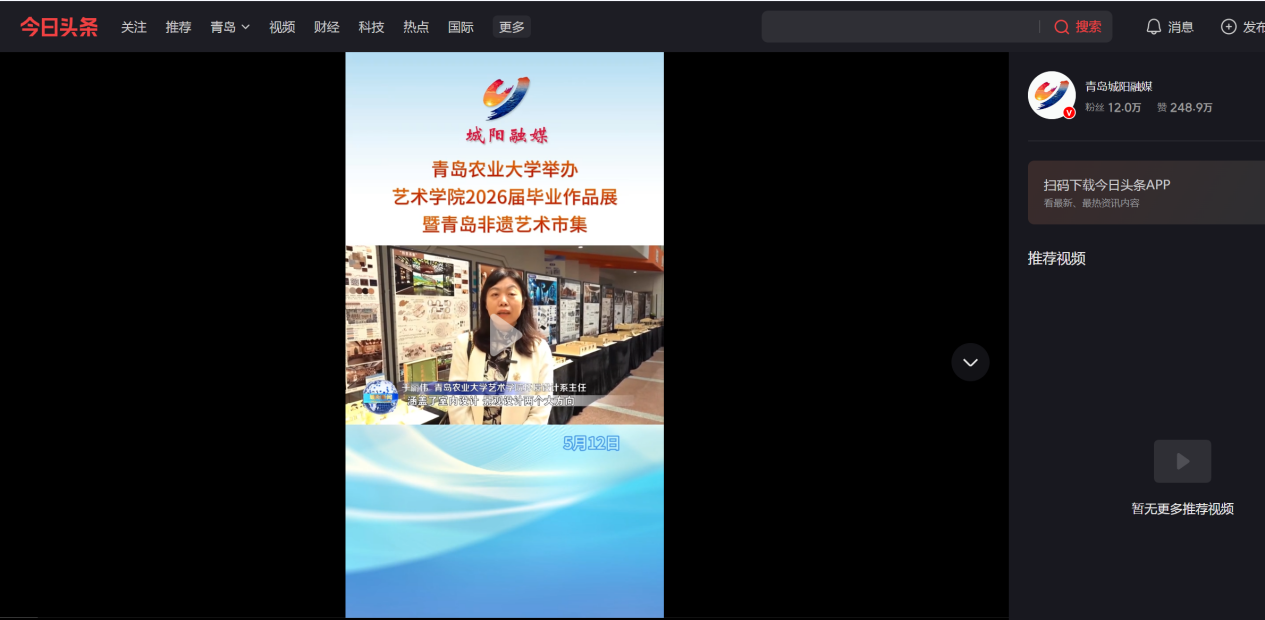Click the likes count 248.9万
The width and height of the screenshot is (1265, 620).
click(1191, 108)
